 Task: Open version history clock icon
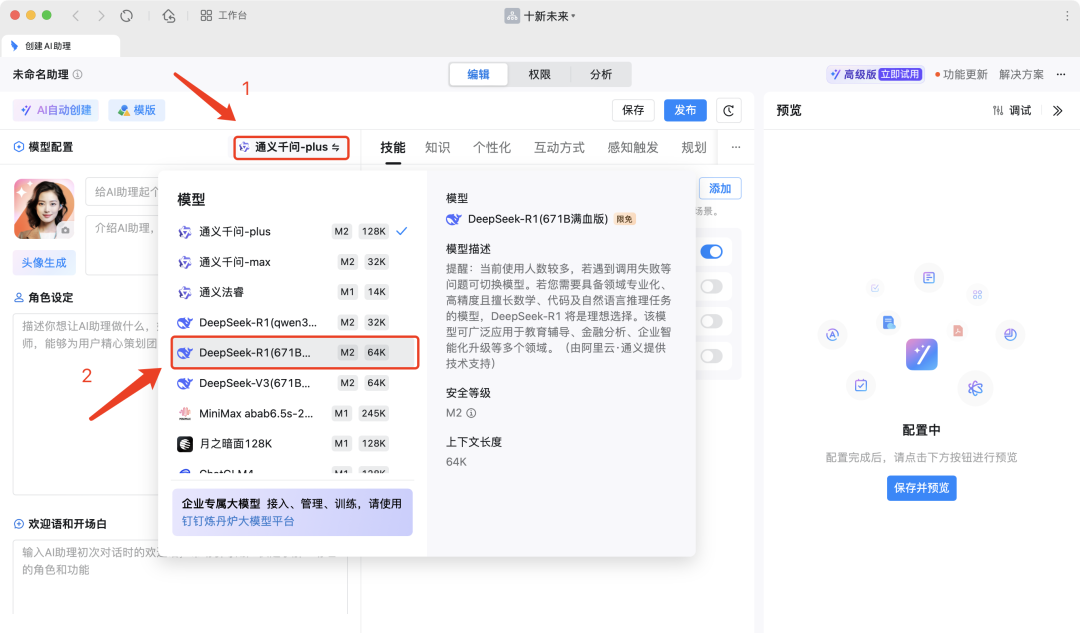(x=729, y=110)
